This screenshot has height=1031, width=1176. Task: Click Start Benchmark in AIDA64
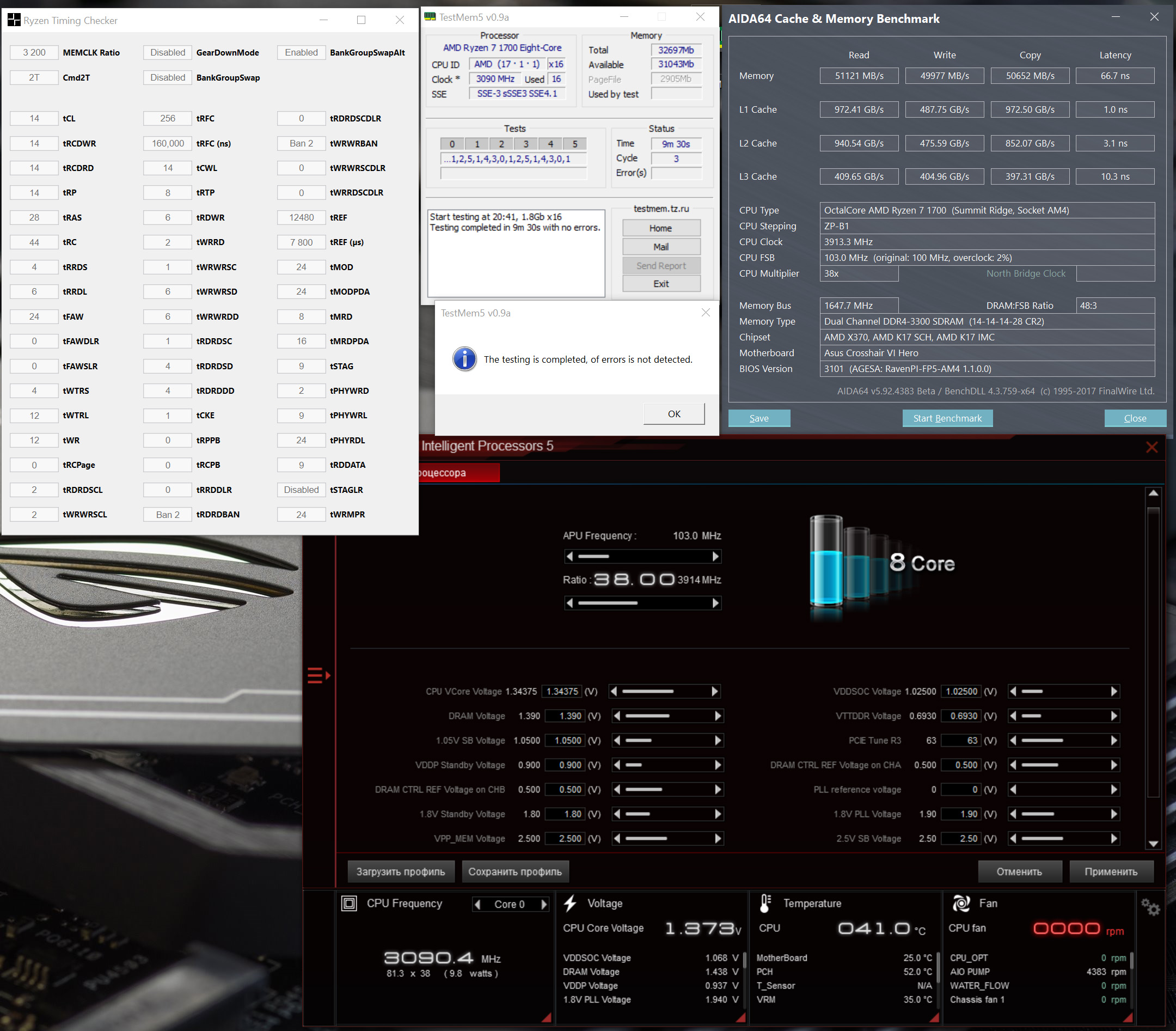point(947,418)
